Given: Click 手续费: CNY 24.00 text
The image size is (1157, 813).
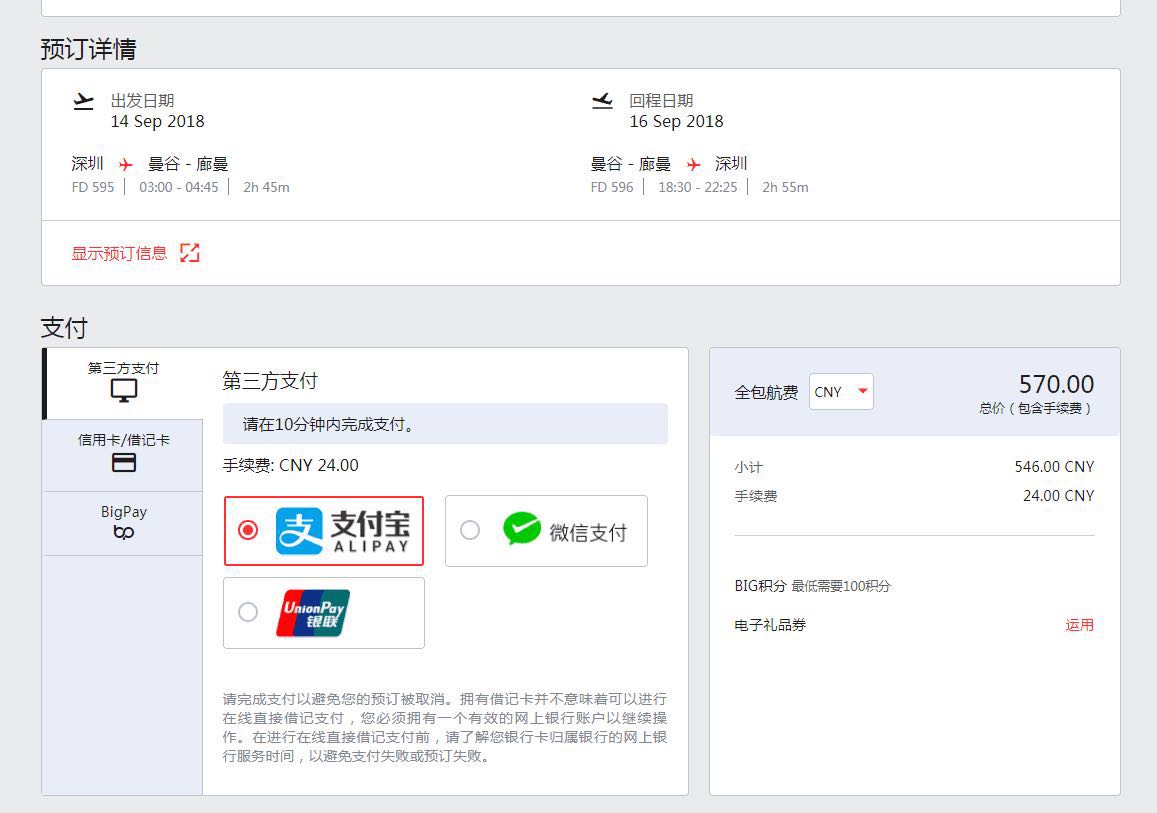Looking at the screenshot, I should 291,466.
